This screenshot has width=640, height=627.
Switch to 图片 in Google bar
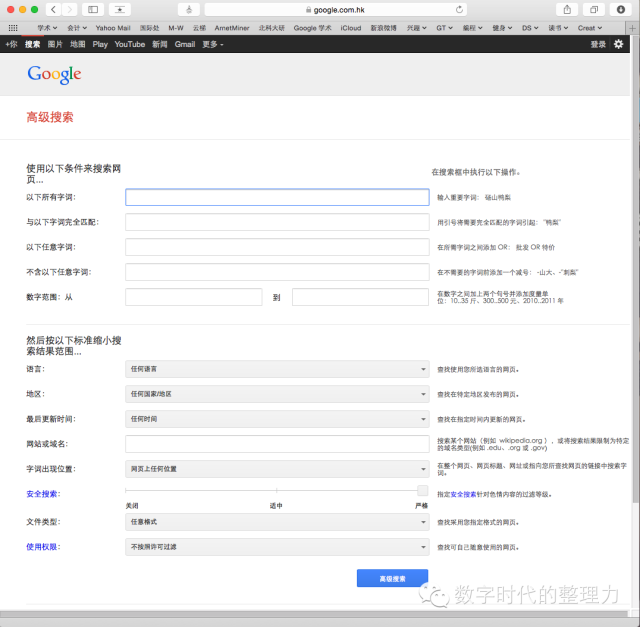tap(55, 44)
